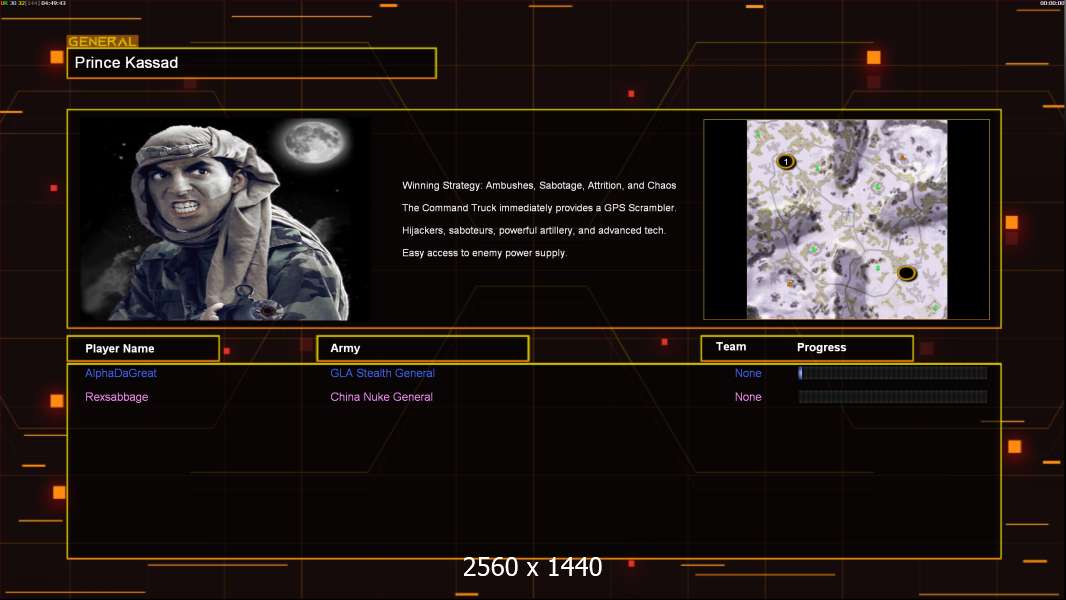Click Rexsabbage's team value None
The image size is (1066, 600).
pos(748,397)
